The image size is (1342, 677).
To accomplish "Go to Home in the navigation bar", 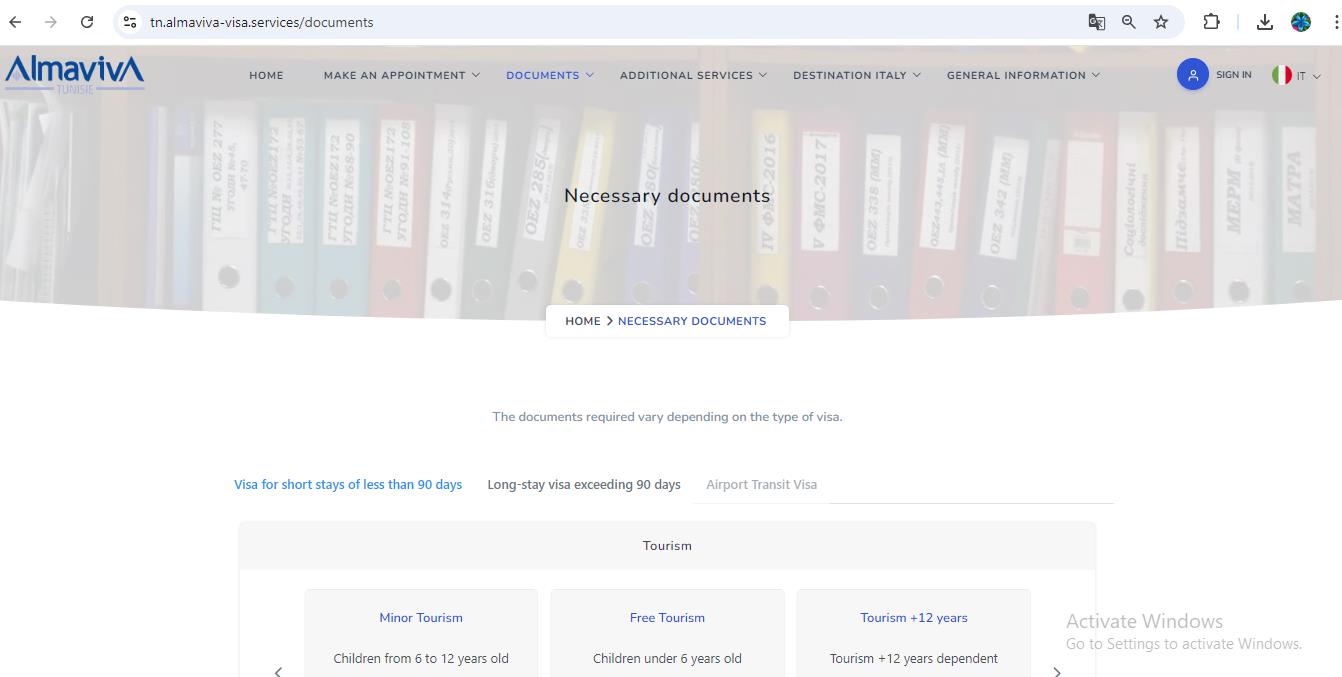I will click(266, 75).
